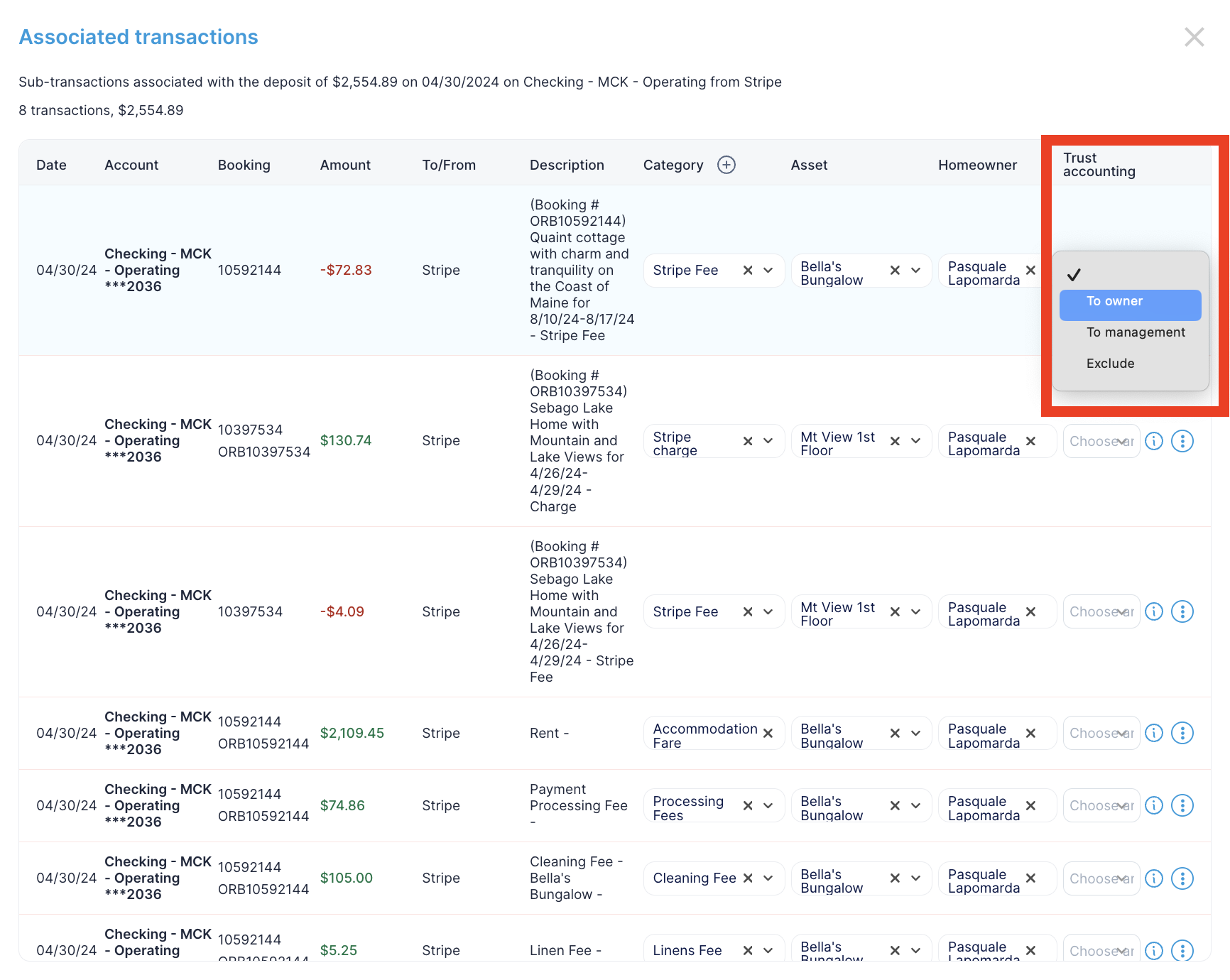Select 'To owner' in trust accounting menu
The height and width of the screenshot is (980, 1230).
[1130, 305]
